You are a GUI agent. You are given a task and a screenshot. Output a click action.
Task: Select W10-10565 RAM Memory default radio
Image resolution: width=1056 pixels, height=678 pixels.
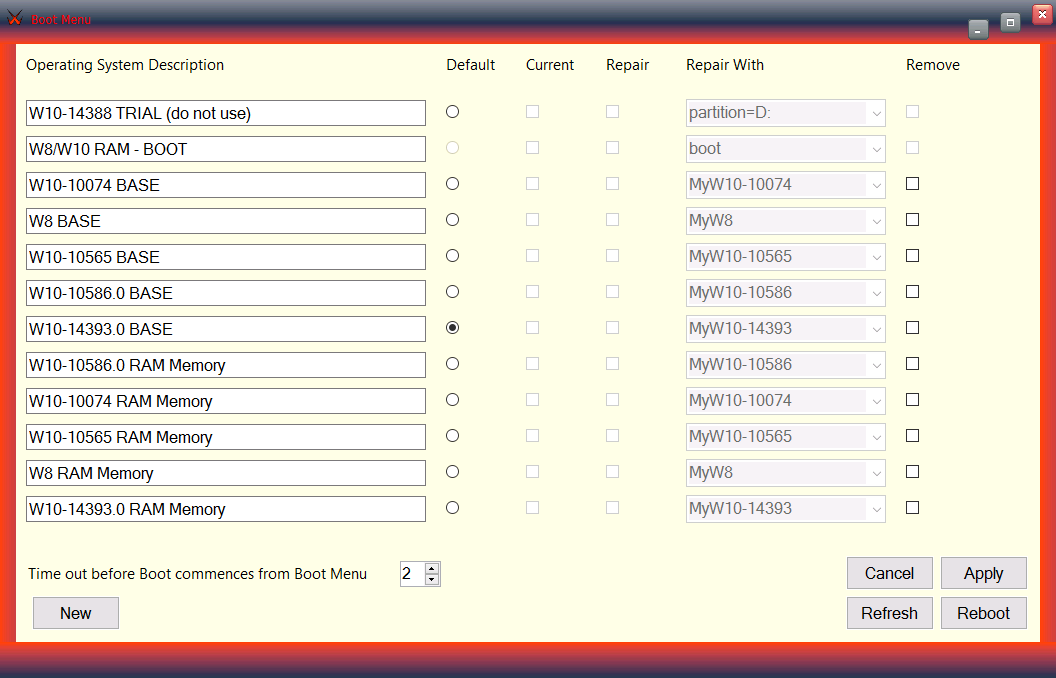click(453, 436)
